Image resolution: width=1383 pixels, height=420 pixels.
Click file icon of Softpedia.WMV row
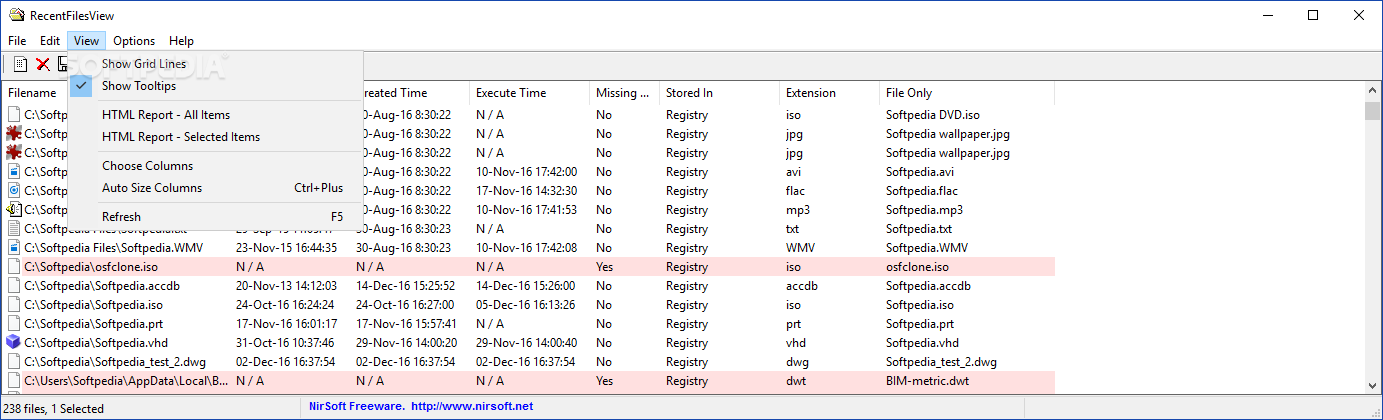coord(14,247)
